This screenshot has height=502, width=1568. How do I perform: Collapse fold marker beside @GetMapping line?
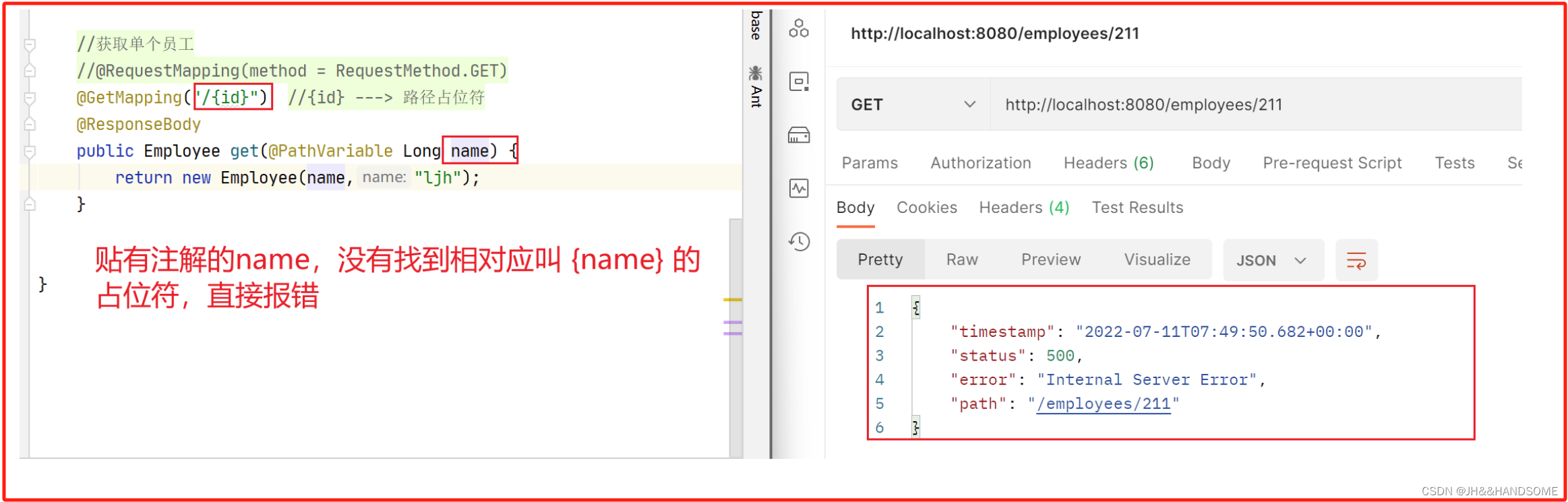(x=30, y=98)
